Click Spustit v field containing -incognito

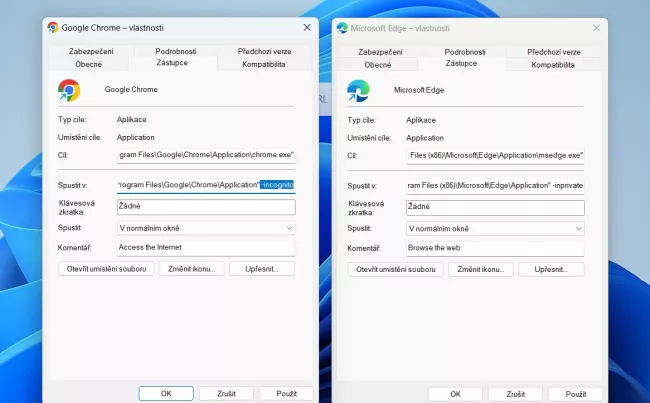click(206, 185)
